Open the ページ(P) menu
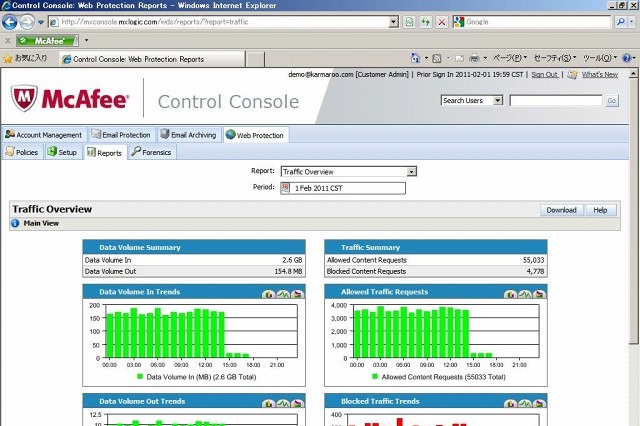Screen dimensions: 640x426 [510, 58]
